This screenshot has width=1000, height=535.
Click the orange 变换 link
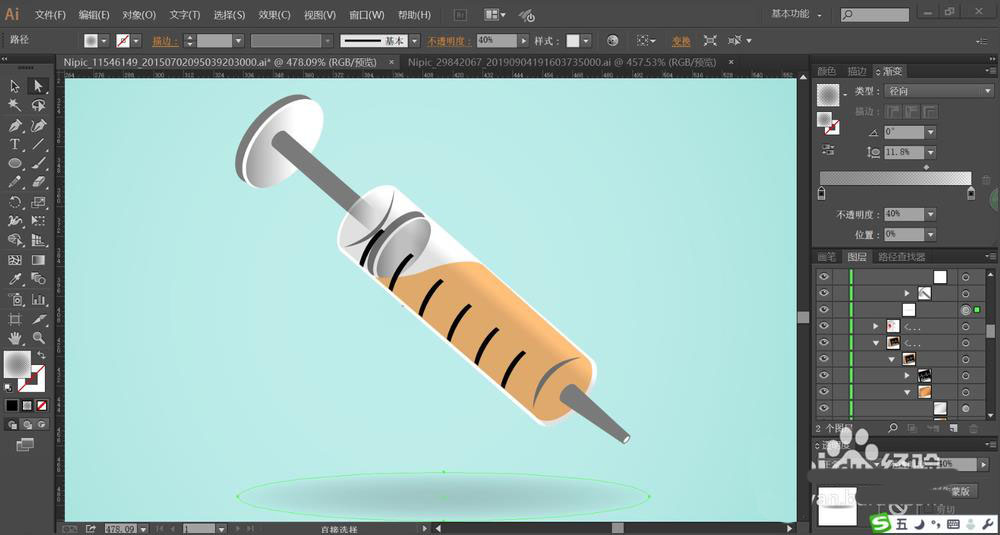pos(681,41)
